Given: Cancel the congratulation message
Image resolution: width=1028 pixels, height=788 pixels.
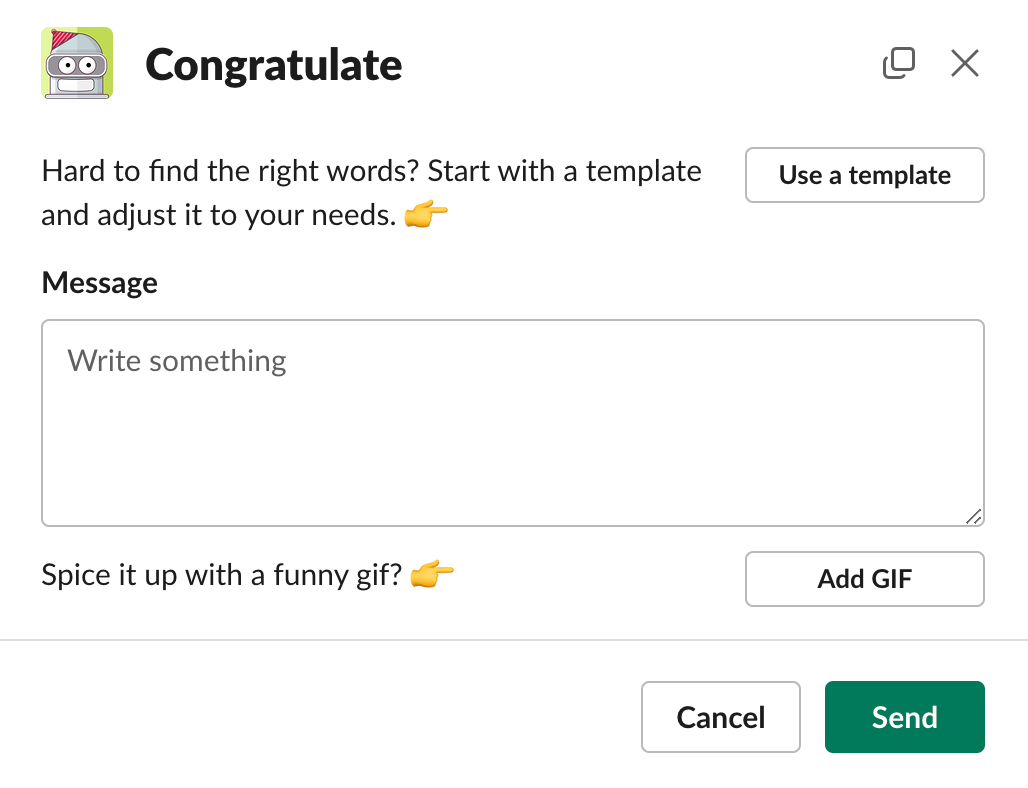Looking at the screenshot, I should pos(720,717).
